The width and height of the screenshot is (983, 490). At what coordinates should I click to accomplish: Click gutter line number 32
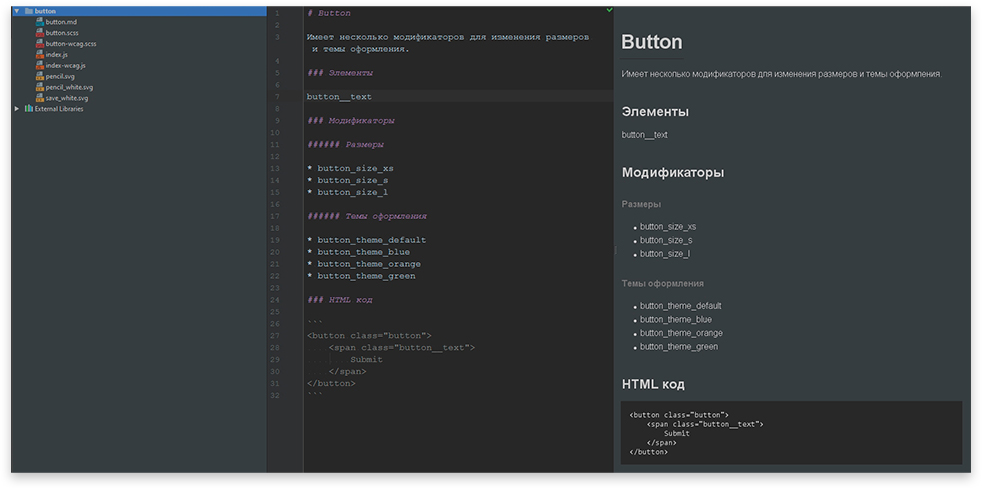pos(275,395)
